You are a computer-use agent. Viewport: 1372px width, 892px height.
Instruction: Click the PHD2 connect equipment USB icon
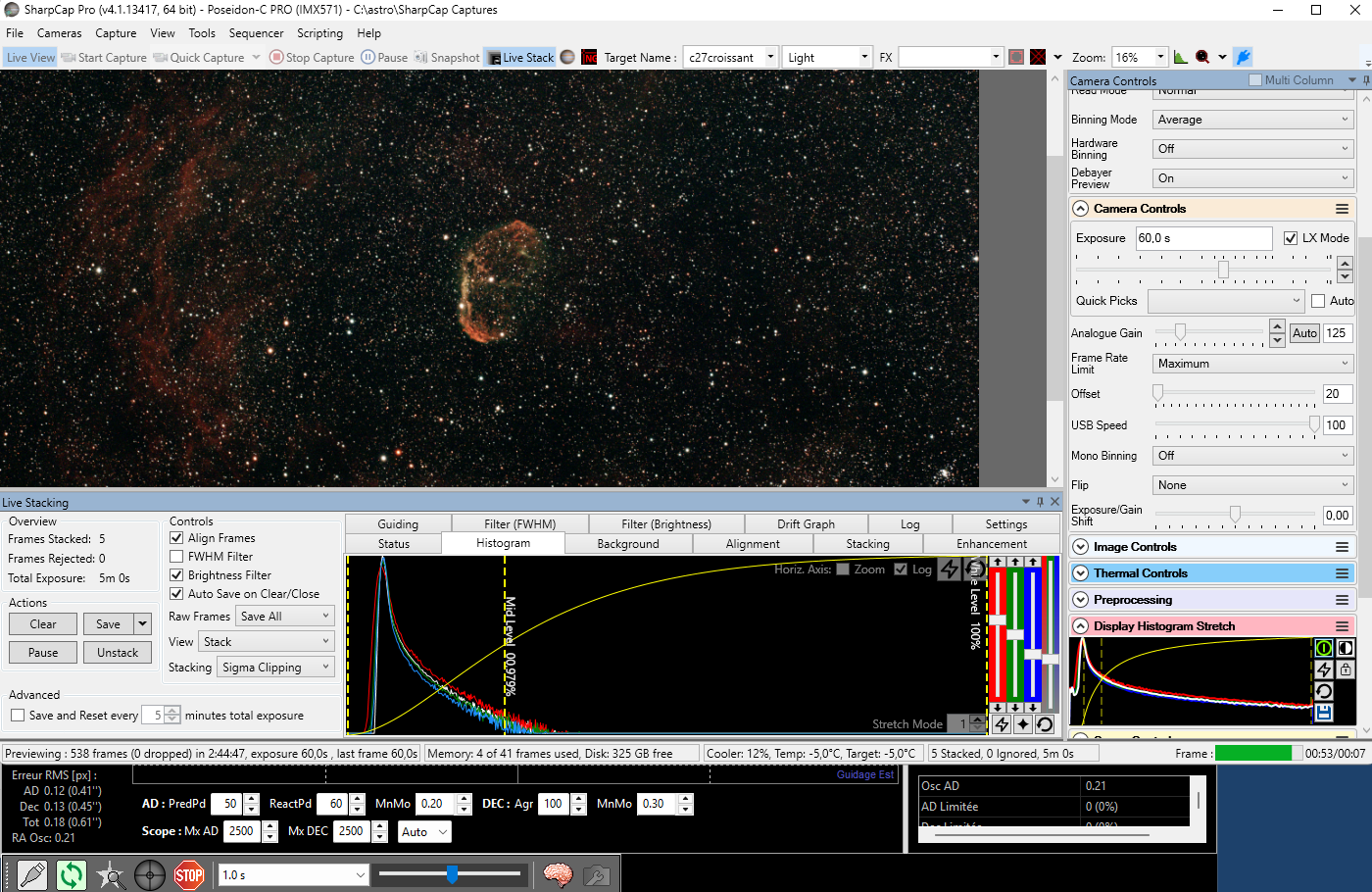32,874
